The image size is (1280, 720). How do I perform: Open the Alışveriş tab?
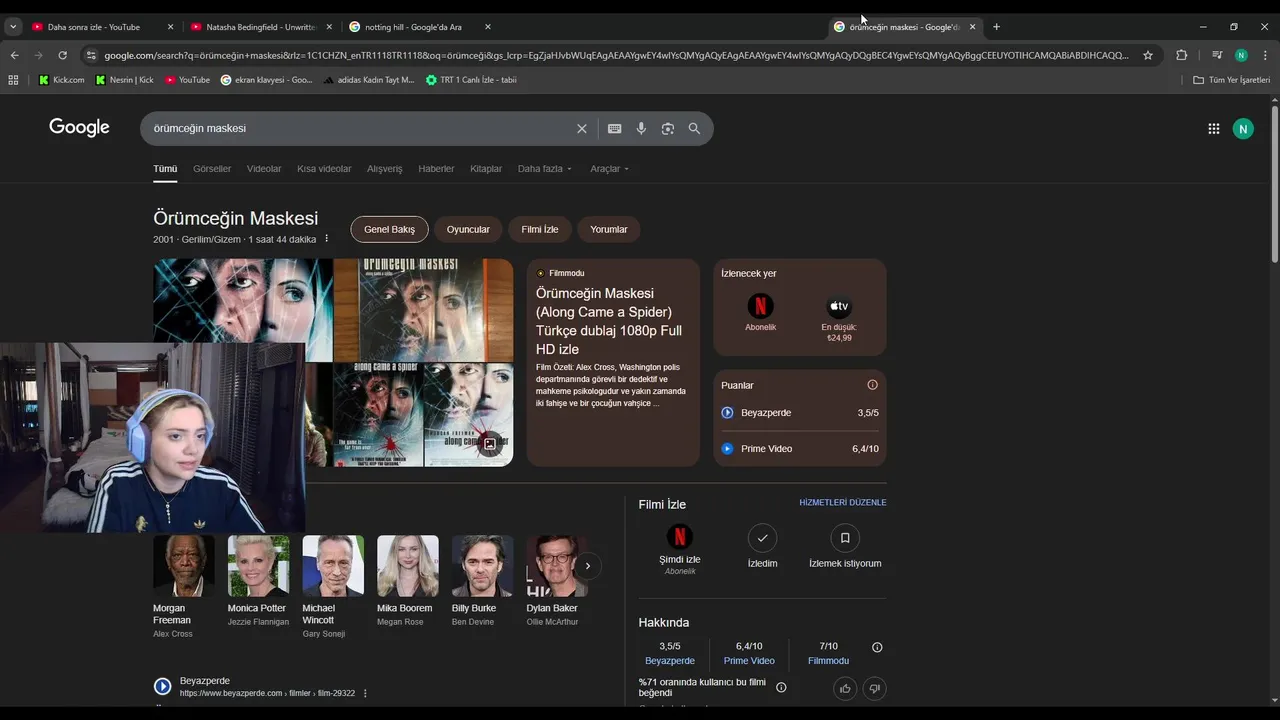pyautogui.click(x=384, y=169)
